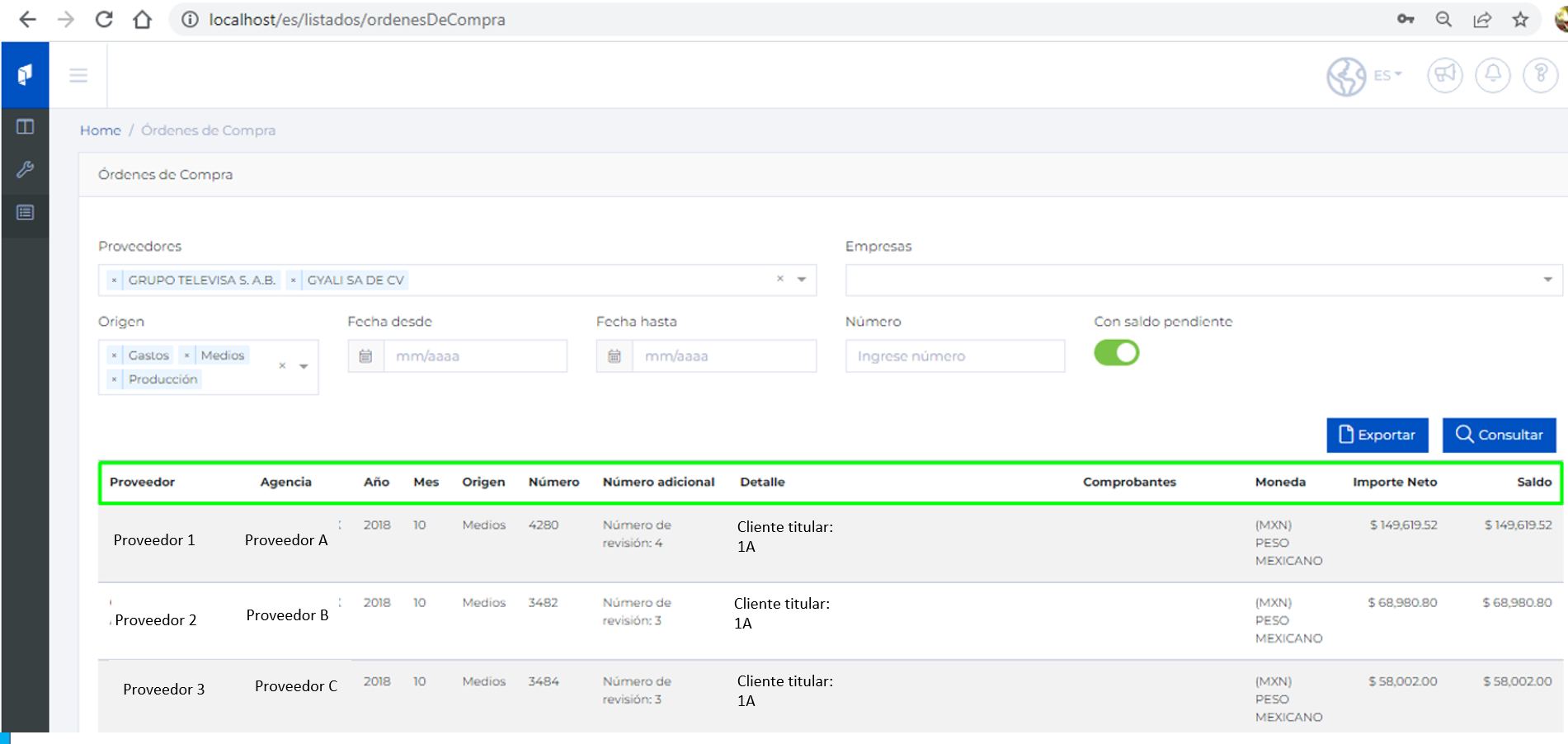This screenshot has width=1568, height=744.
Task: Click the panel layout sidebar icon
Action: click(x=25, y=126)
